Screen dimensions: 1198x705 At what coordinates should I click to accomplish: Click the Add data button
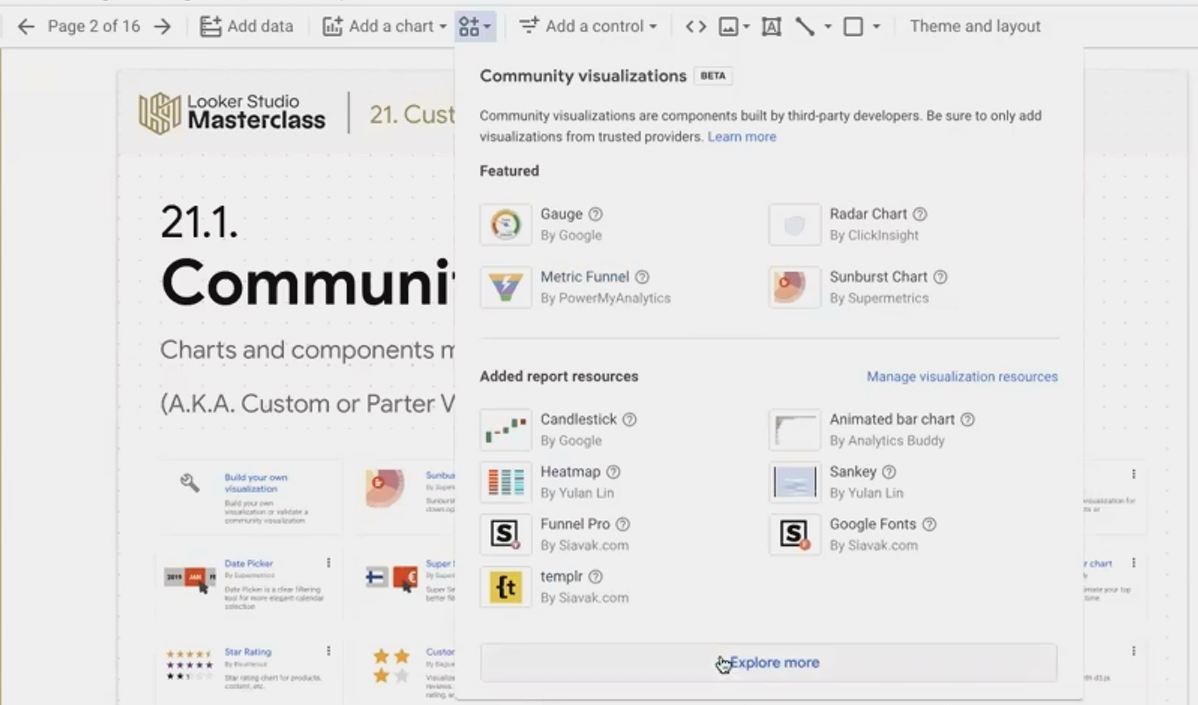tap(247, 27)
